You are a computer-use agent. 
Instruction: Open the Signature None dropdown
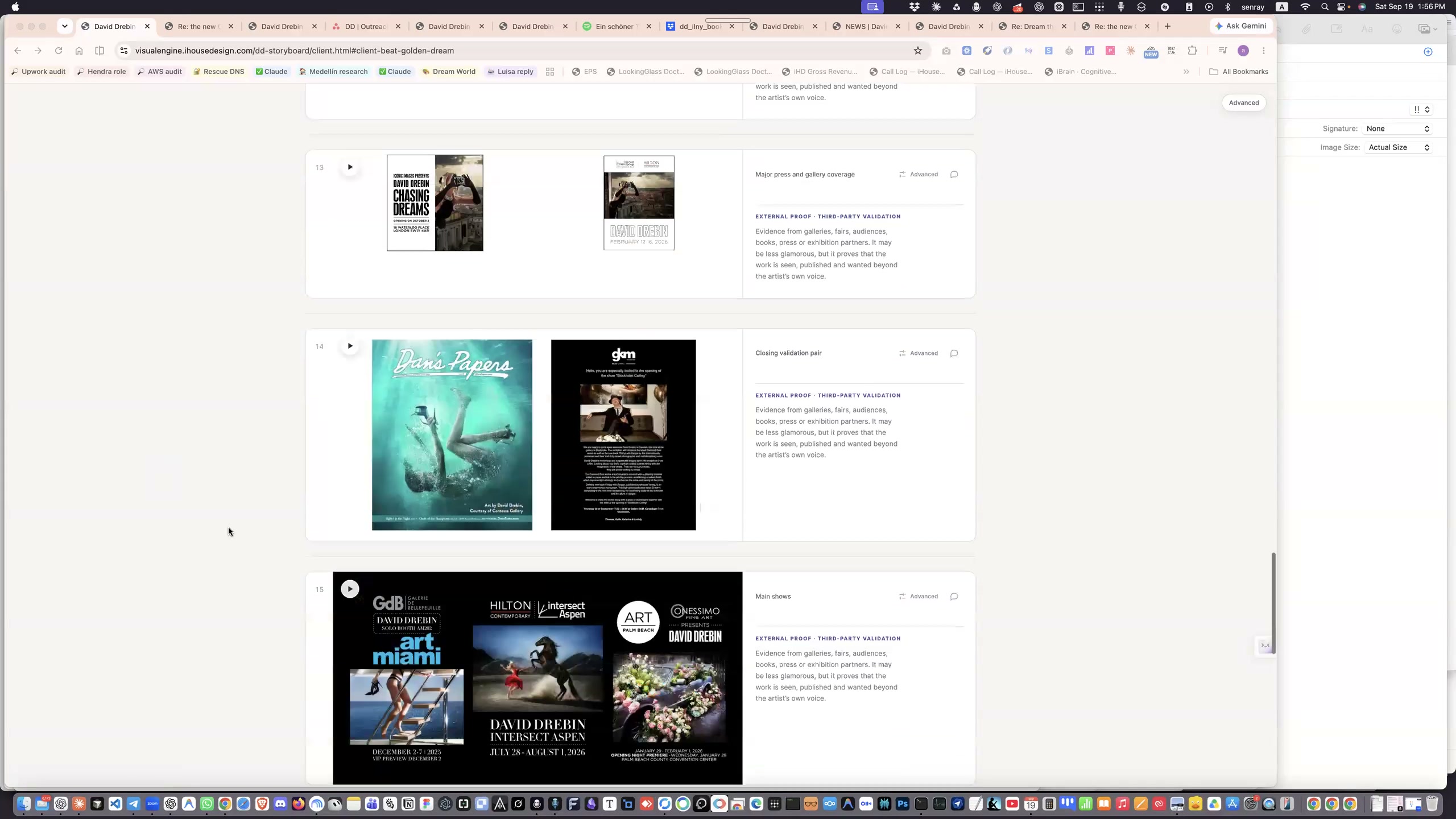click(1397, 129)
